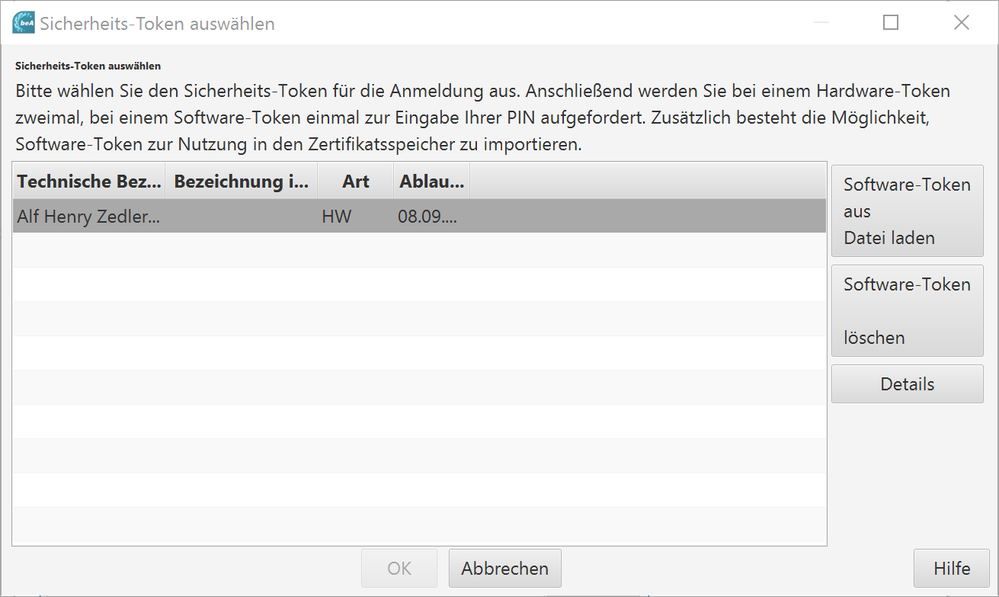Open Hilfe for this dialog
Screen dimensions: 999x597
point(952,568)
